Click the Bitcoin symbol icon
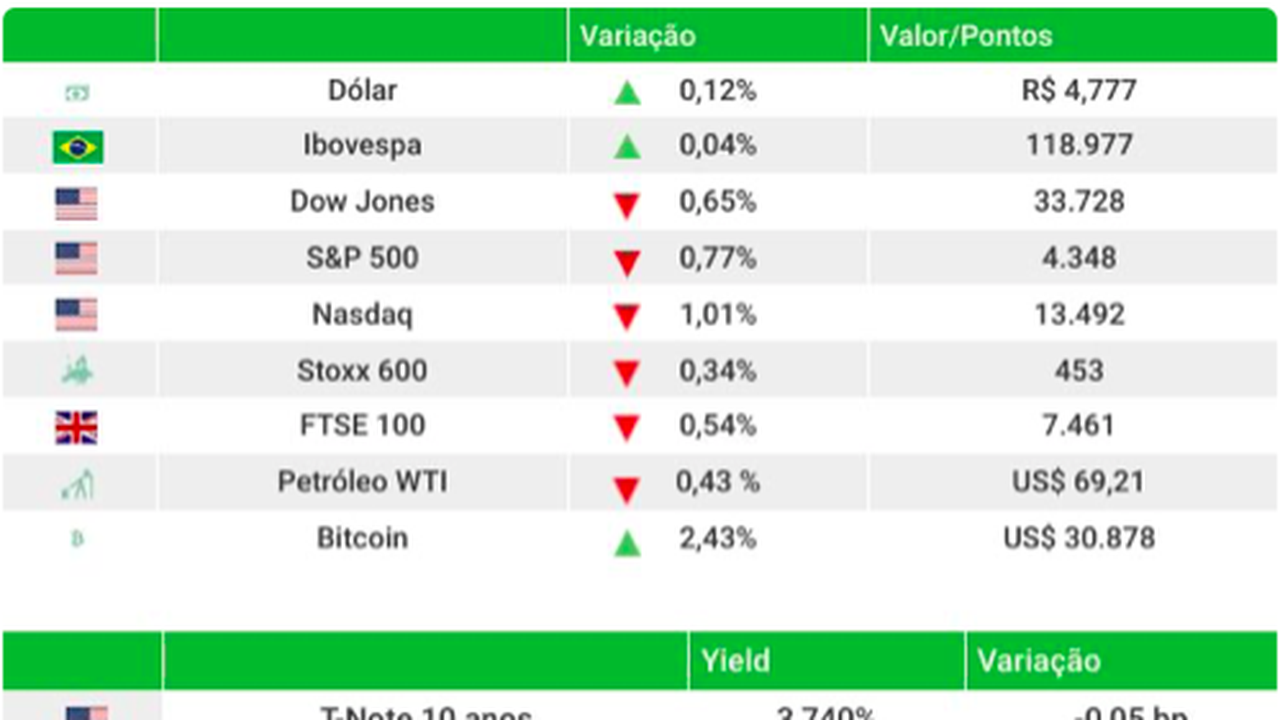 point(77,539)
